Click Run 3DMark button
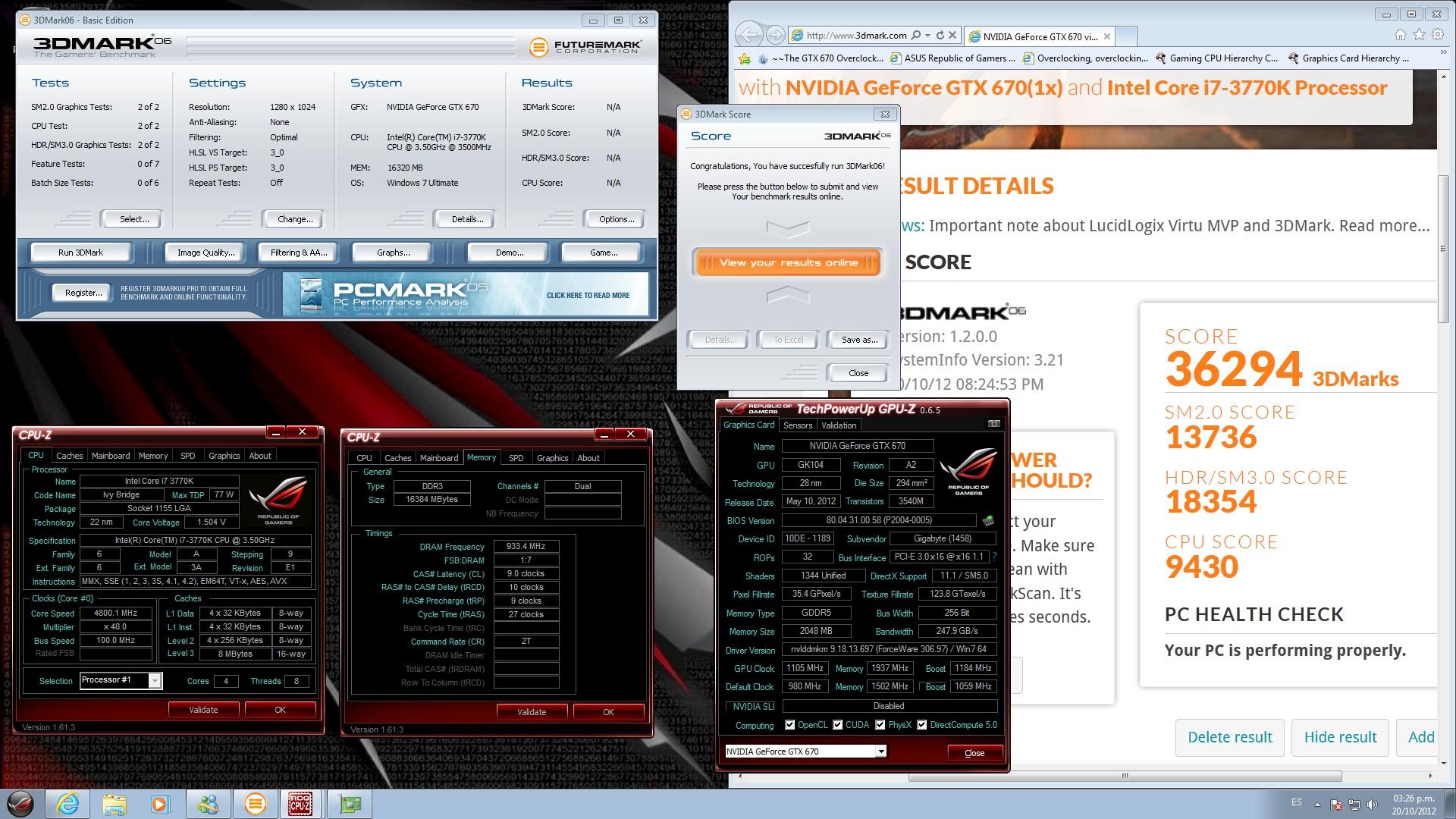Image resolution: width=1456 pixels, height=819 pixels. point(80,253)
